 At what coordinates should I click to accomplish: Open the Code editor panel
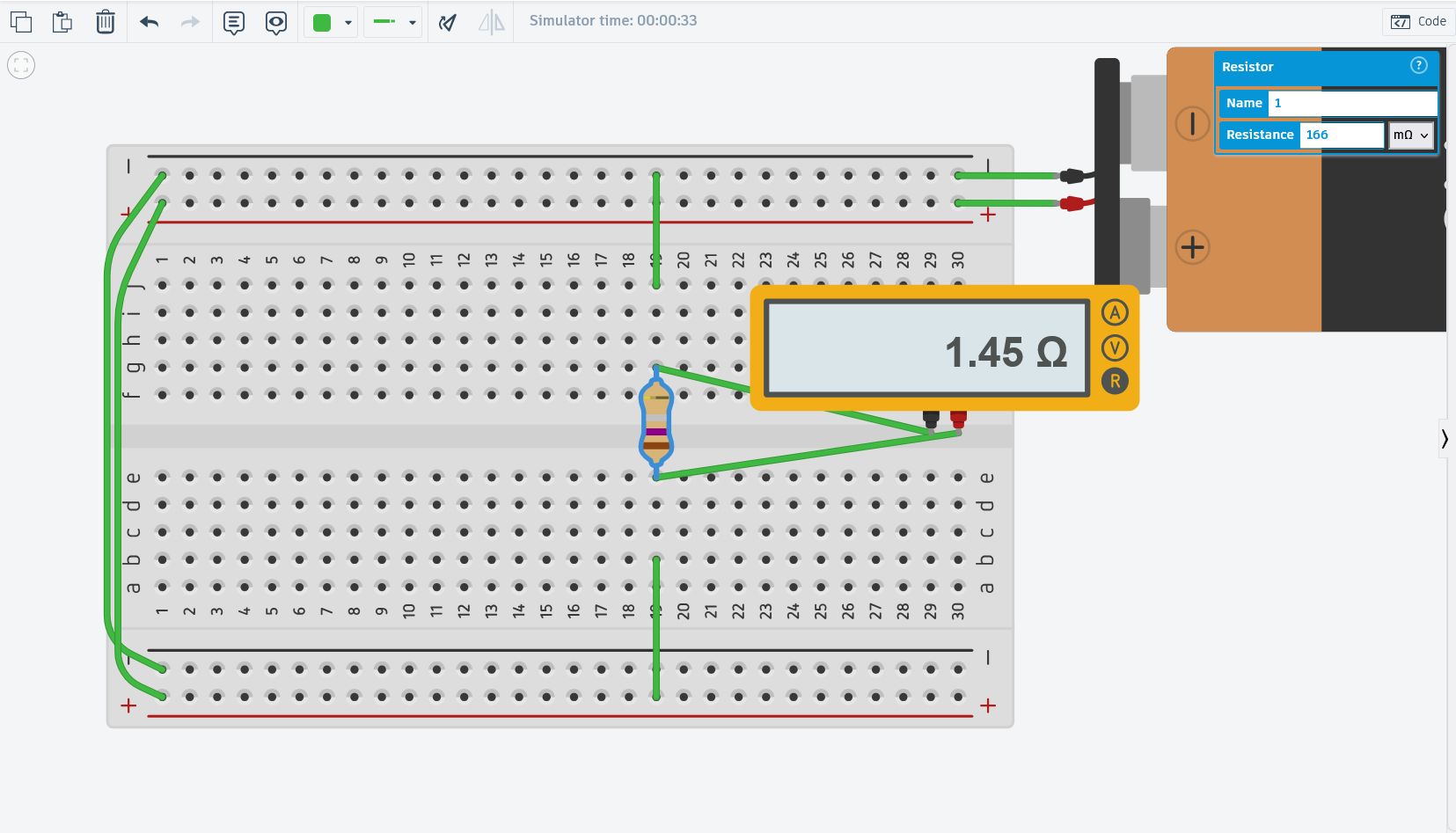point(1418,21)
